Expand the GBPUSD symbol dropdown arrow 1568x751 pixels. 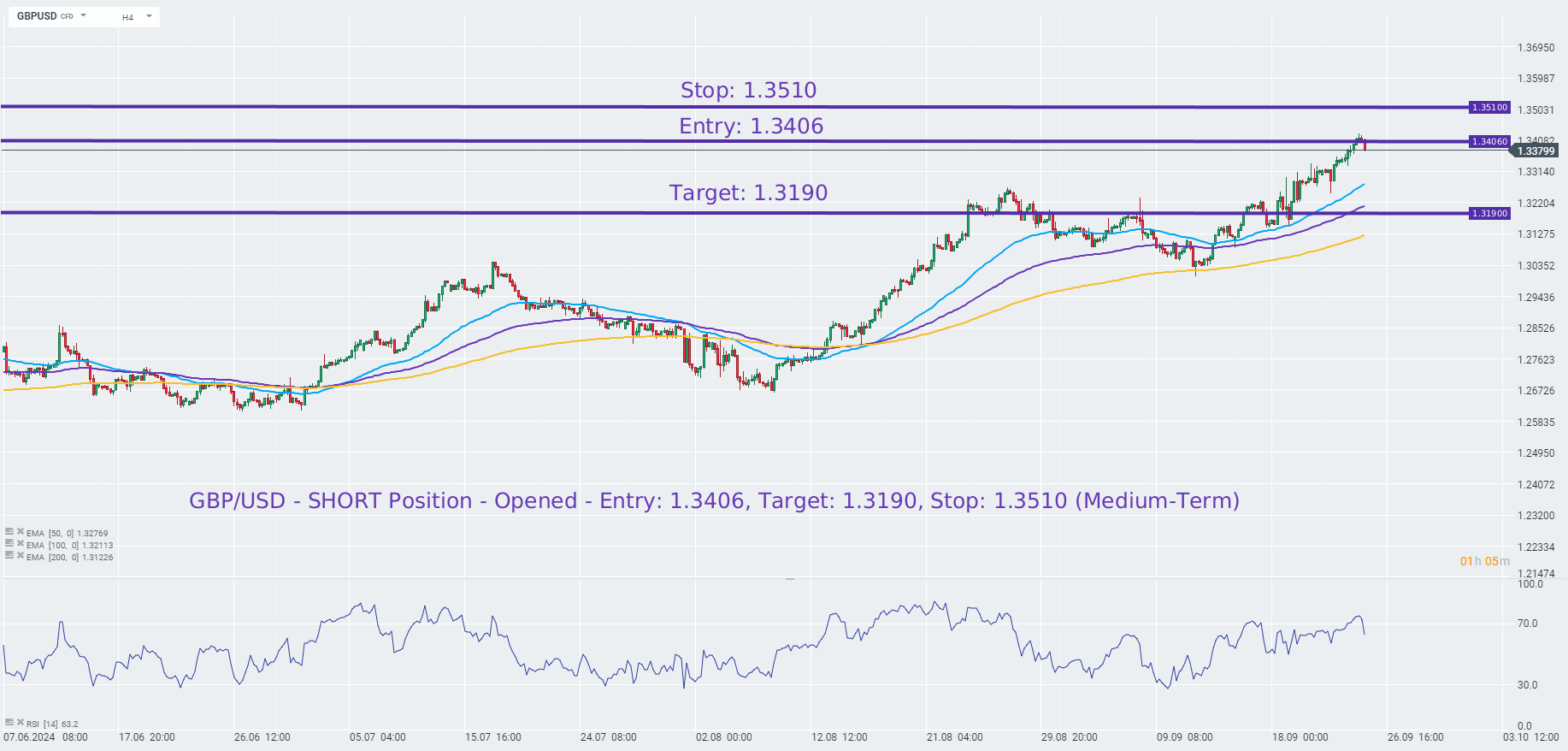tap(83, 16)
